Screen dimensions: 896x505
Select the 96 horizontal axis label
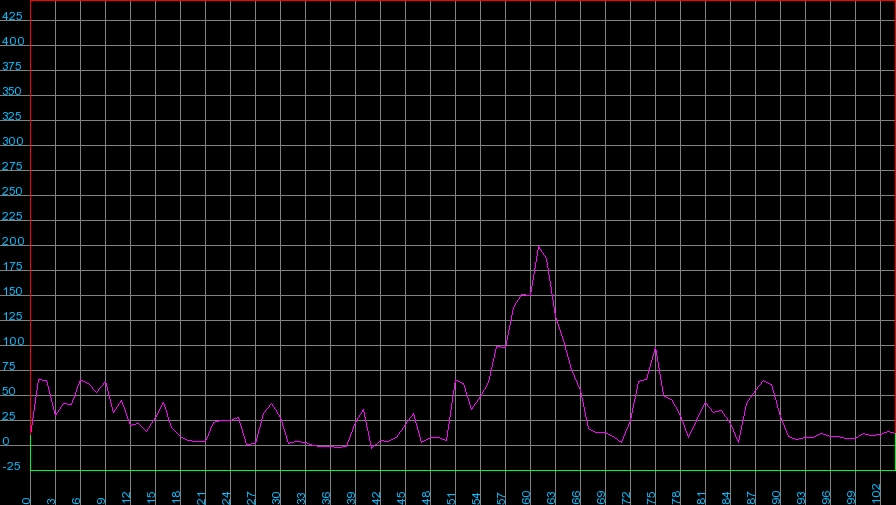point(826,498)
